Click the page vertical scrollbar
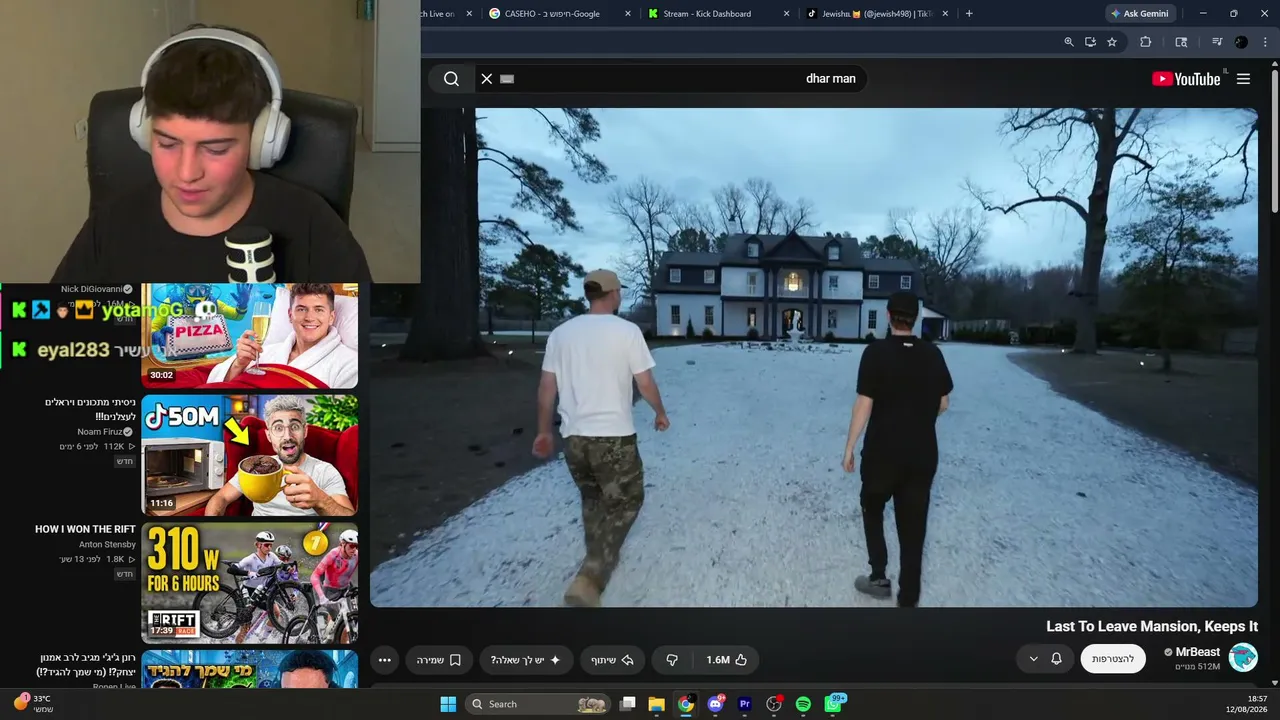This screenshot has width=1280, height=720. tap(1274, 140)
